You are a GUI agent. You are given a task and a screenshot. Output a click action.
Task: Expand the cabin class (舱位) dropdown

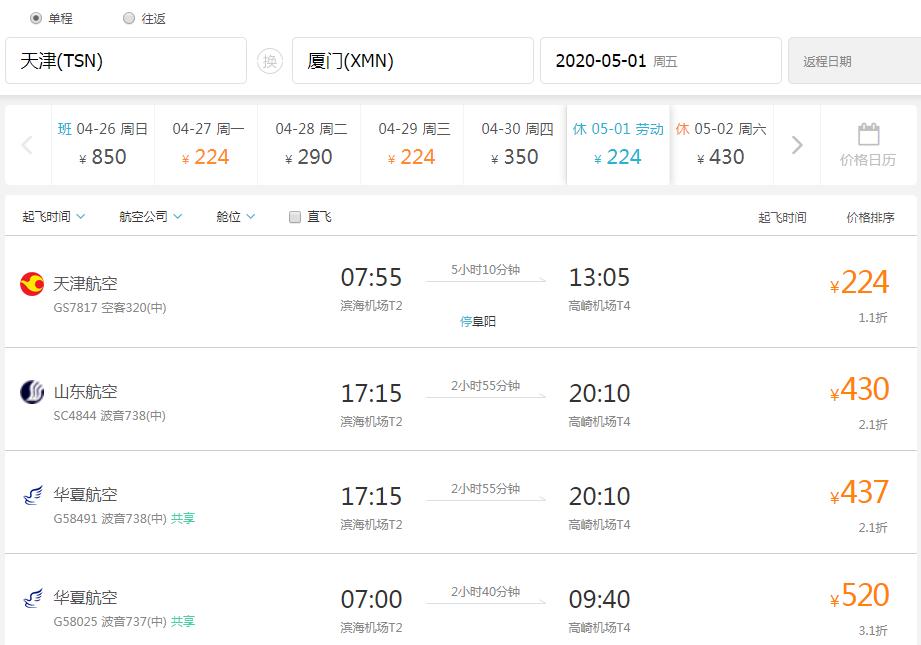(x=235, y=217)
